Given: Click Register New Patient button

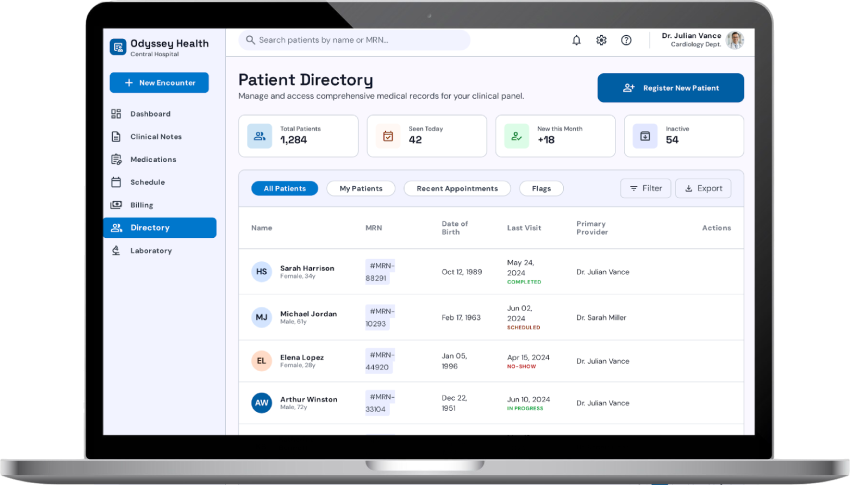Looking at the screenshot, I should pos(671,88).
